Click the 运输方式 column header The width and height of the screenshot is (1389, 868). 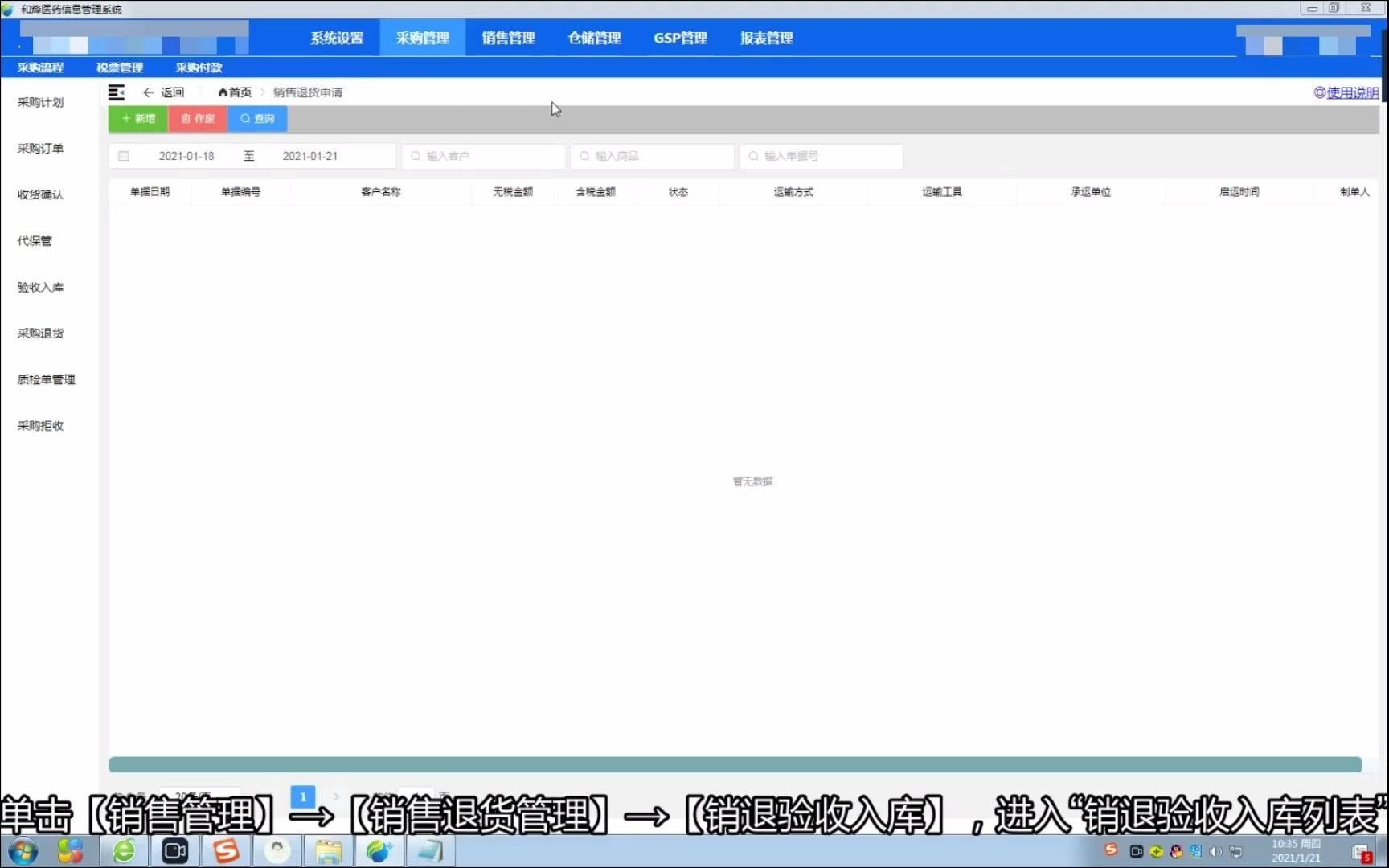tap(793, 192)
